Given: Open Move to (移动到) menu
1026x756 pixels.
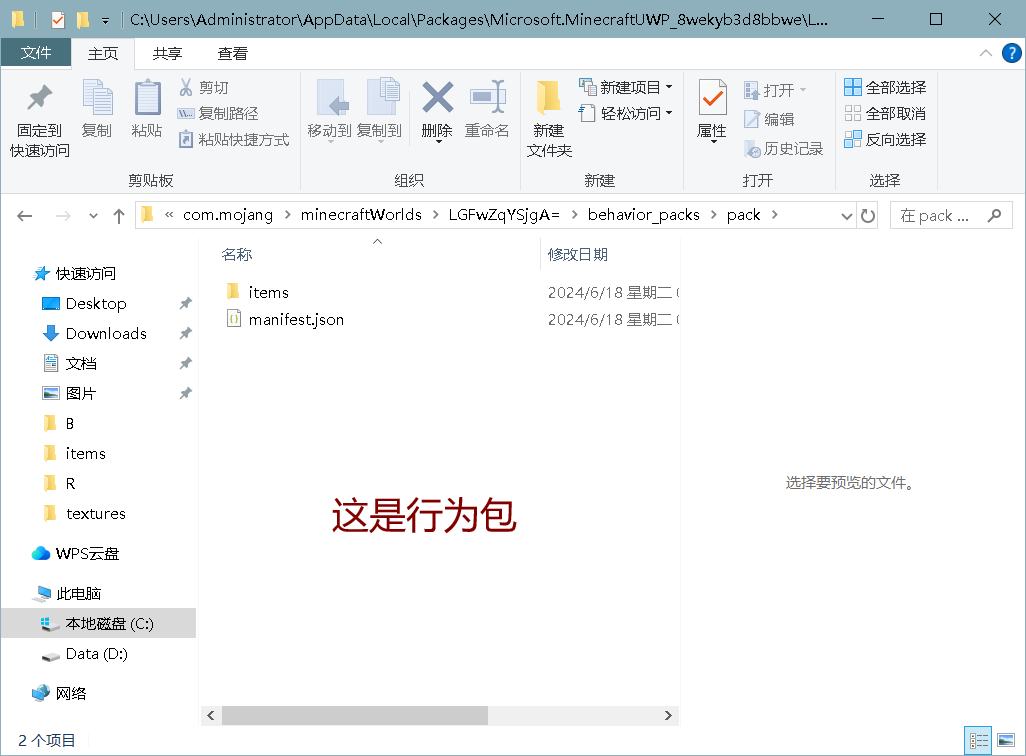Looking at the screenshot, I should pyautogui.click(x=330, y=110).
